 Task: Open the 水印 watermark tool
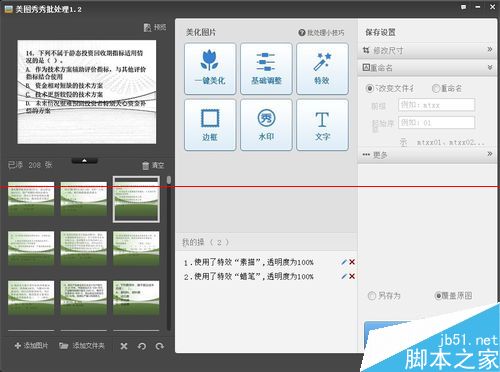tap(266, 125)
